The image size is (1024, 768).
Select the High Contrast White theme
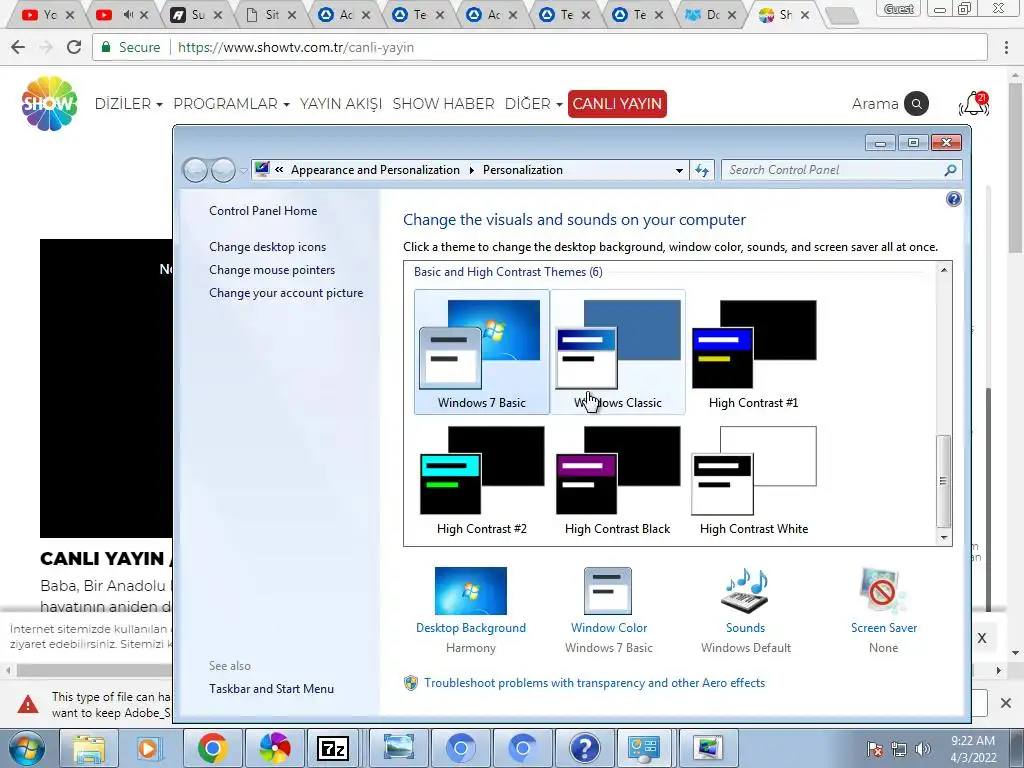pyautogui.click(x=754, y=479)
